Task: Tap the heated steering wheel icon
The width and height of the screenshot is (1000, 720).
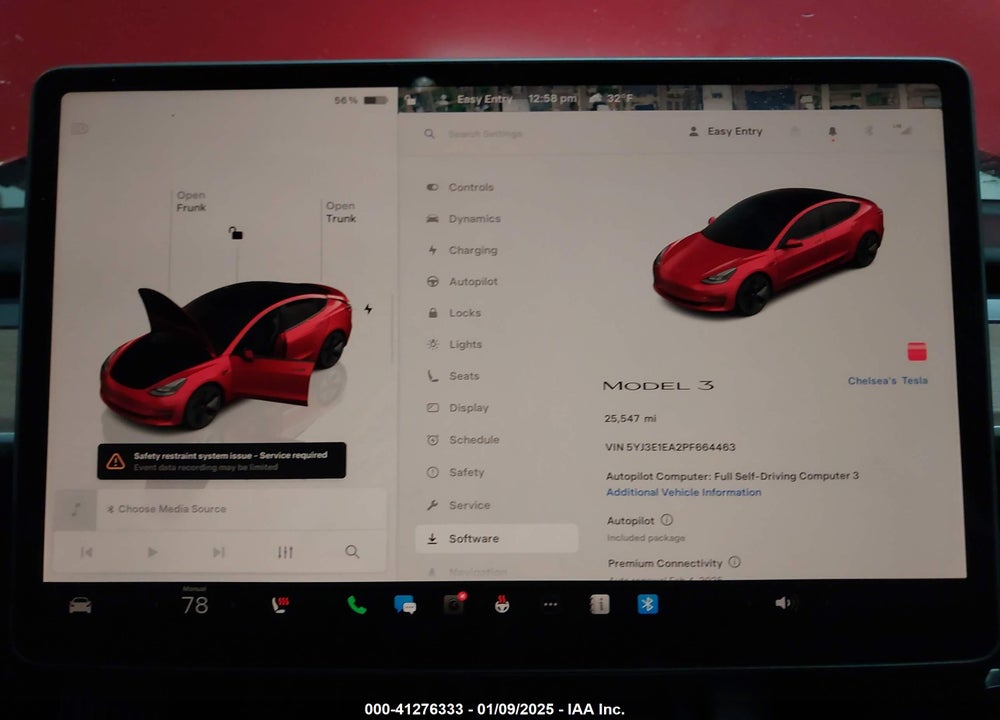Action: pos(502,604)
